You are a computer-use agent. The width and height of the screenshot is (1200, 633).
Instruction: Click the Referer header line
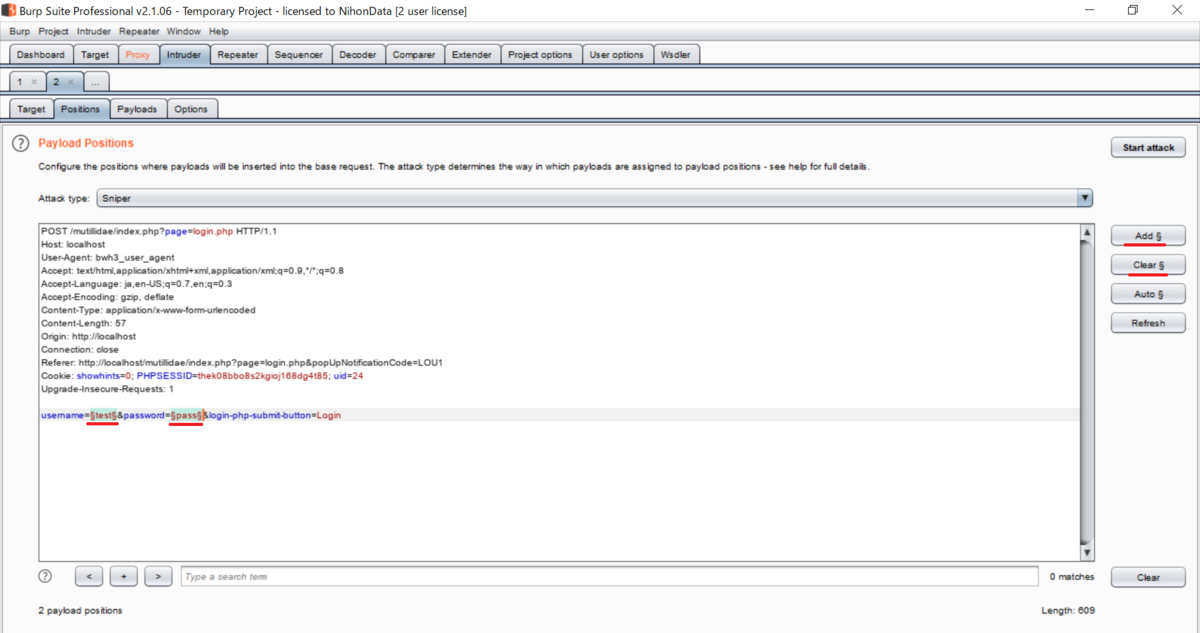pos(242,363)
